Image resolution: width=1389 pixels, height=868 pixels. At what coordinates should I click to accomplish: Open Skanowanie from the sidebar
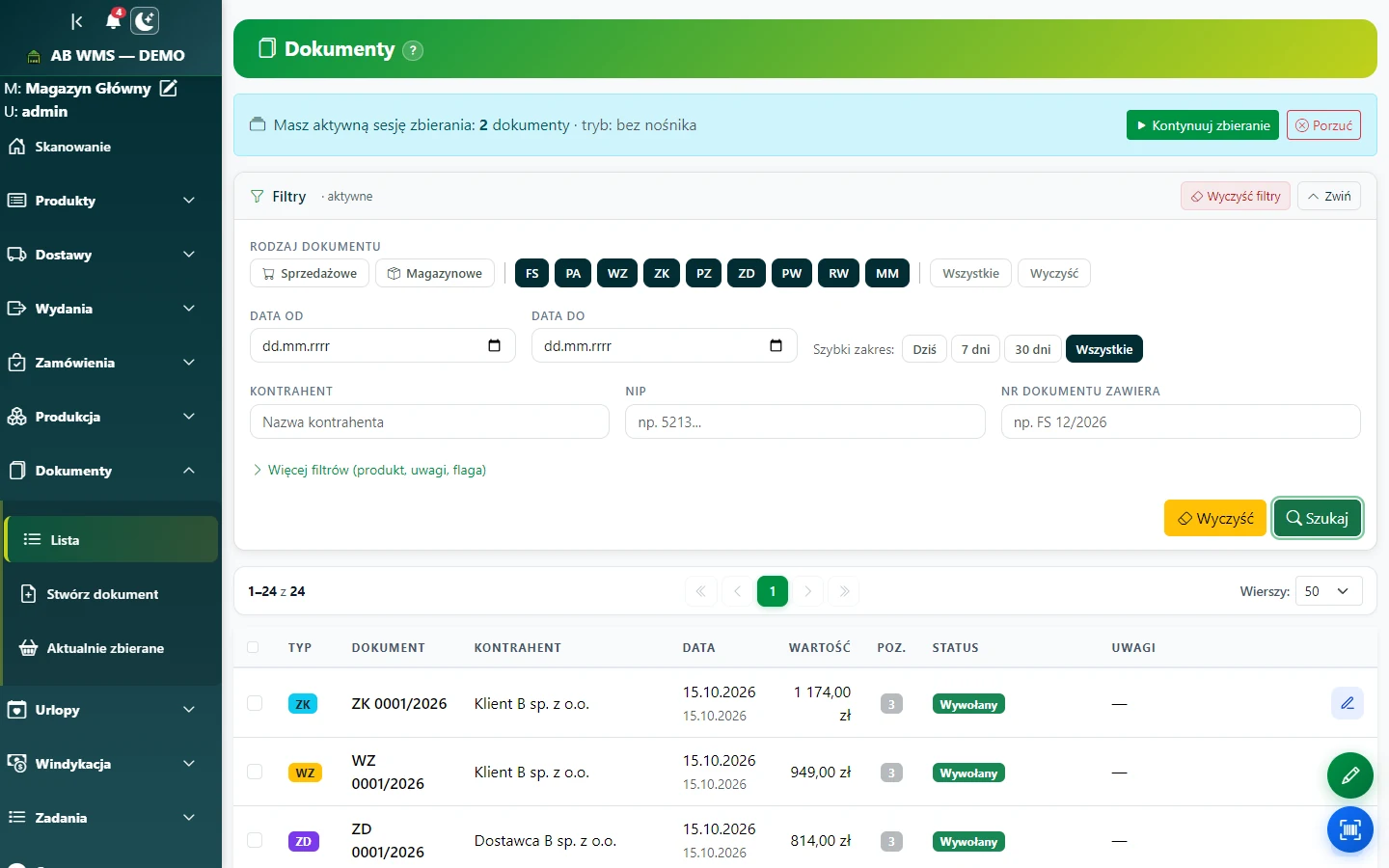[x=111, y=147]
